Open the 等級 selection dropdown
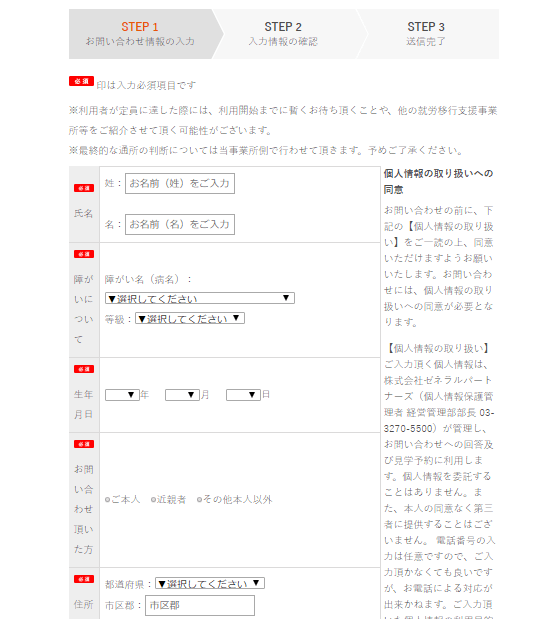Image resolution: width=546 pixels, height=619 pixels. [190, 318]
